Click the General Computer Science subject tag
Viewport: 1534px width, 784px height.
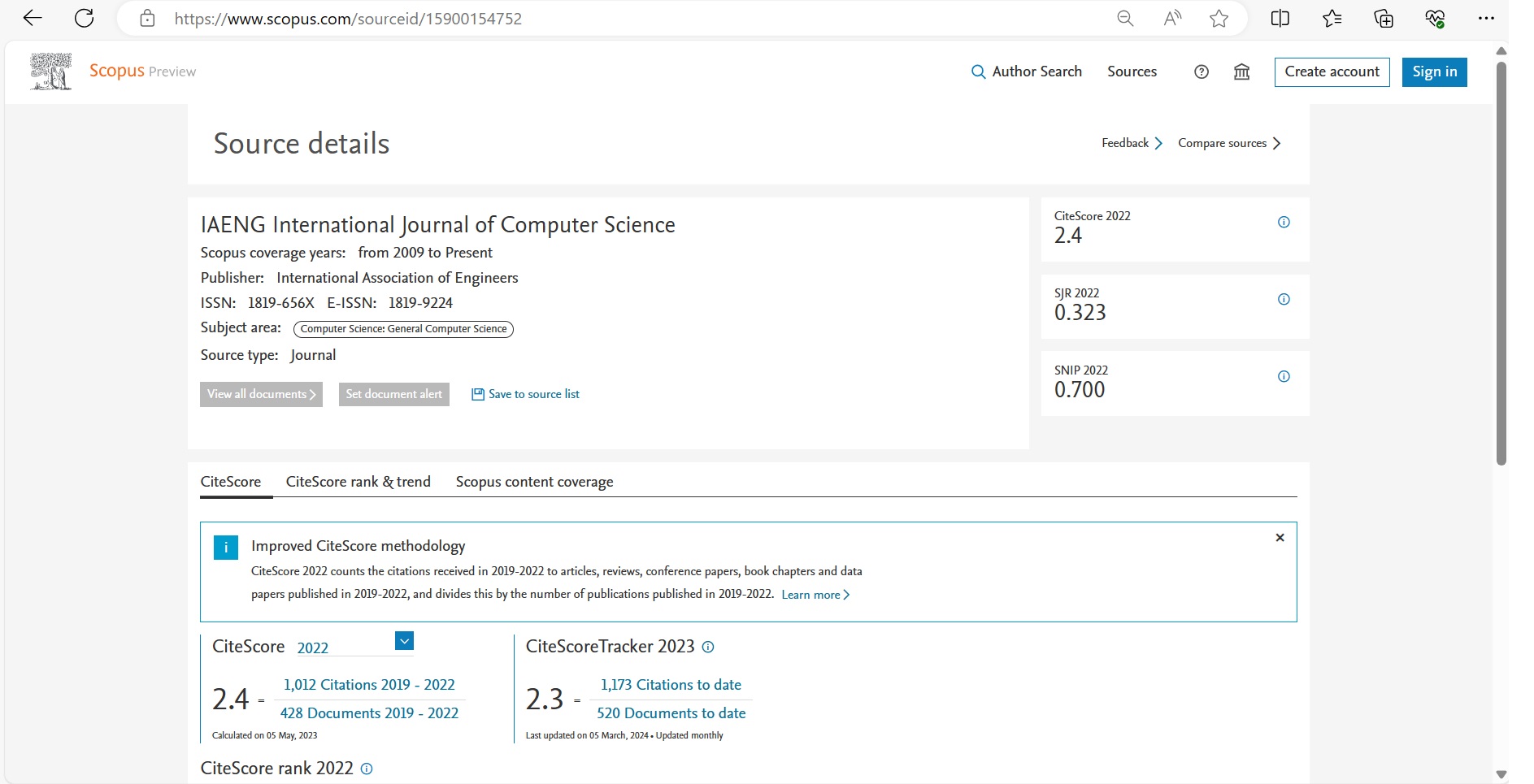[403, 329]
